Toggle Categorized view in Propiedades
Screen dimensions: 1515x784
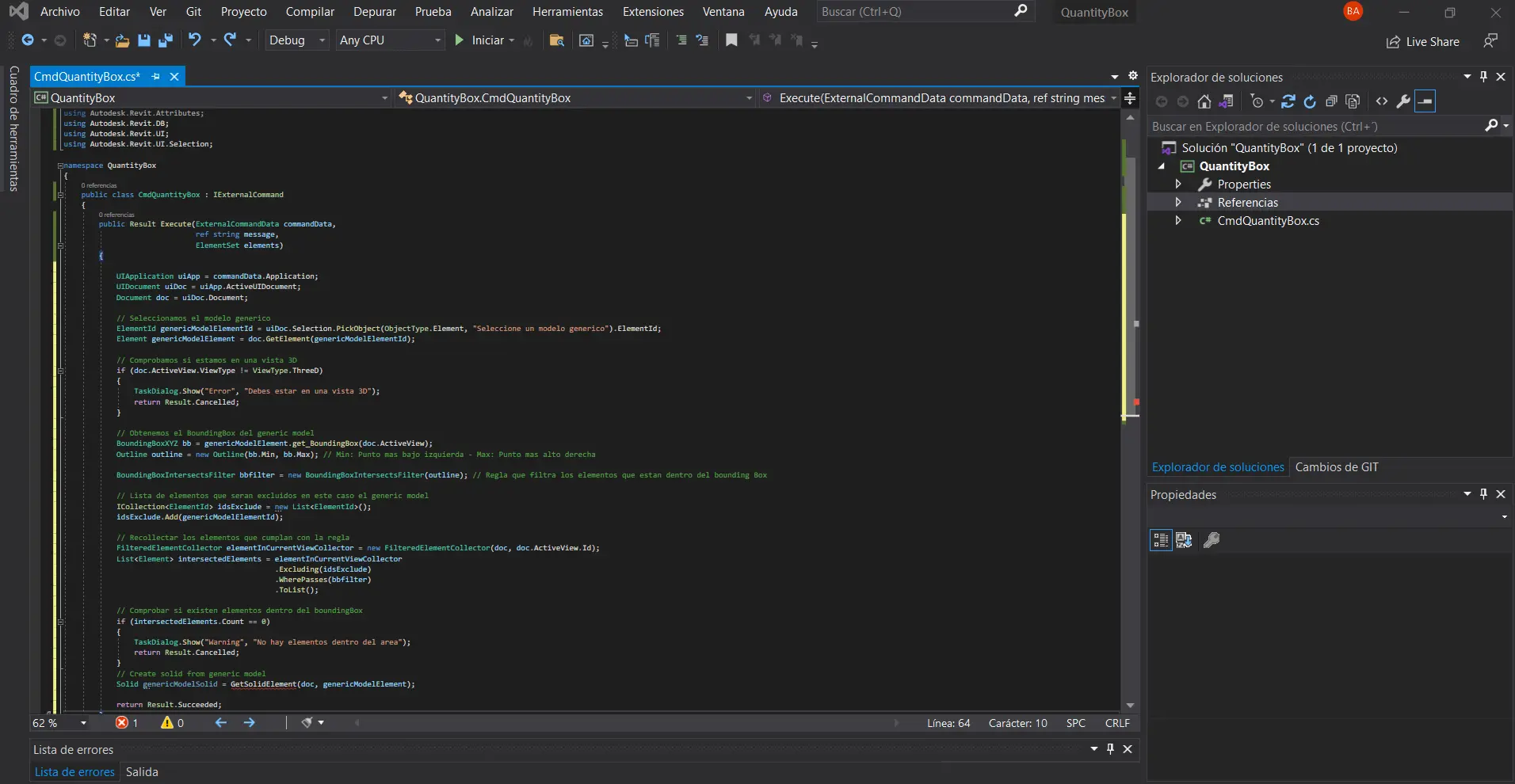coord(1161,540)
